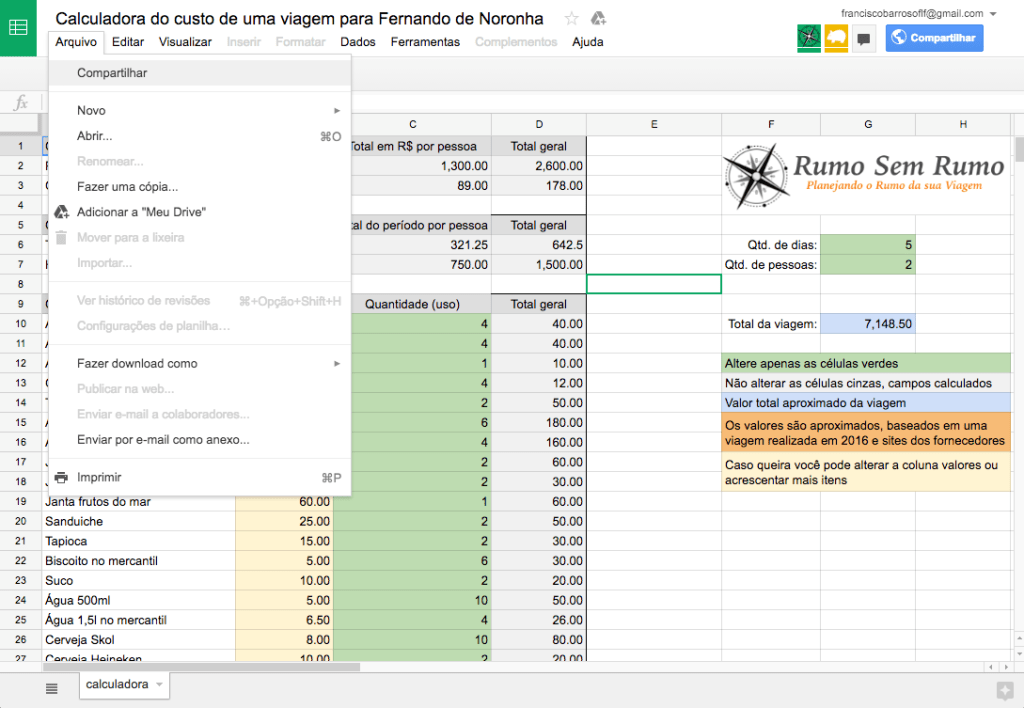
Task: Select Imprimir in the Arquivo menu
Action: (99, 477)
